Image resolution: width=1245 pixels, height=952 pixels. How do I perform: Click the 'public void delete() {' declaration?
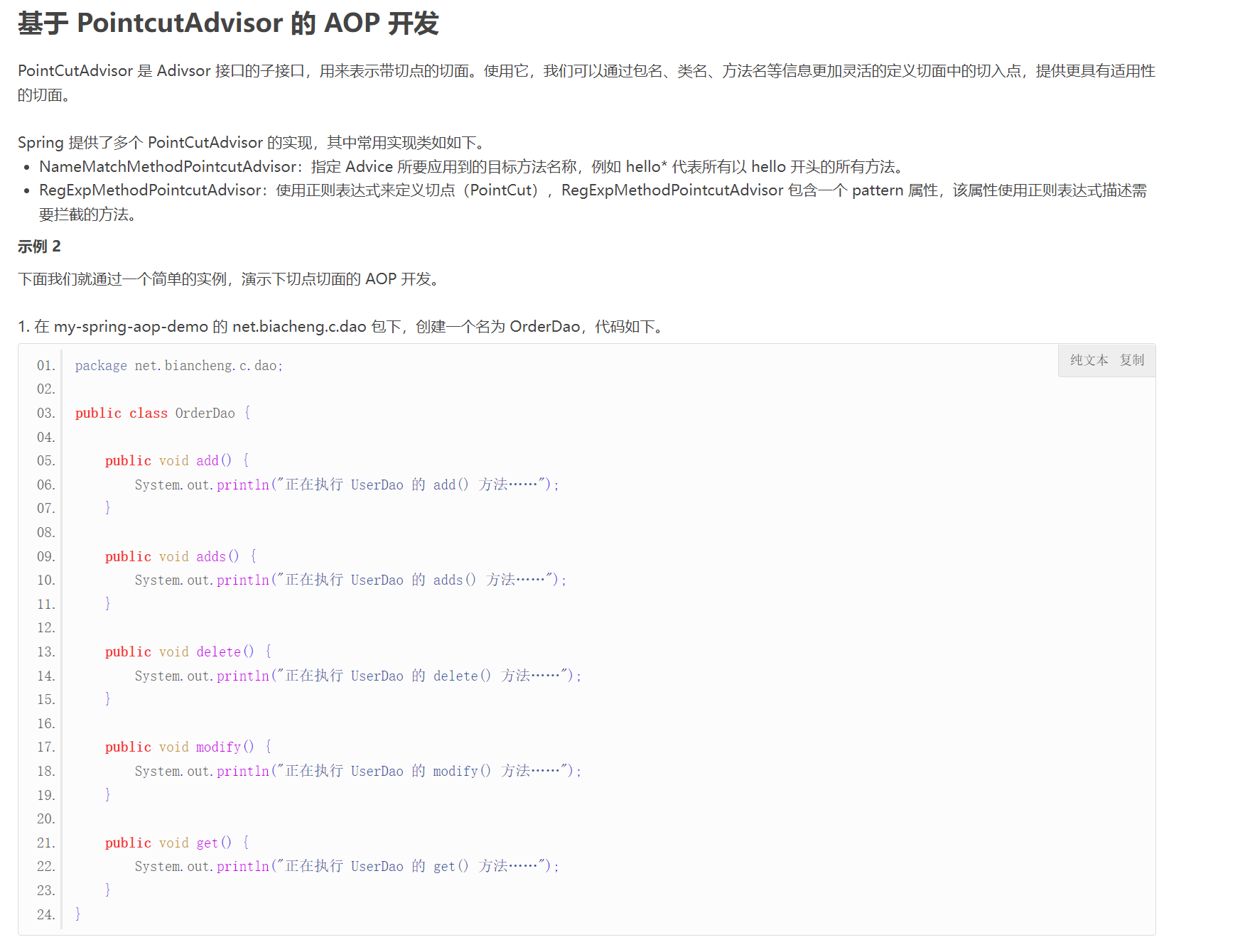[188, 652]
